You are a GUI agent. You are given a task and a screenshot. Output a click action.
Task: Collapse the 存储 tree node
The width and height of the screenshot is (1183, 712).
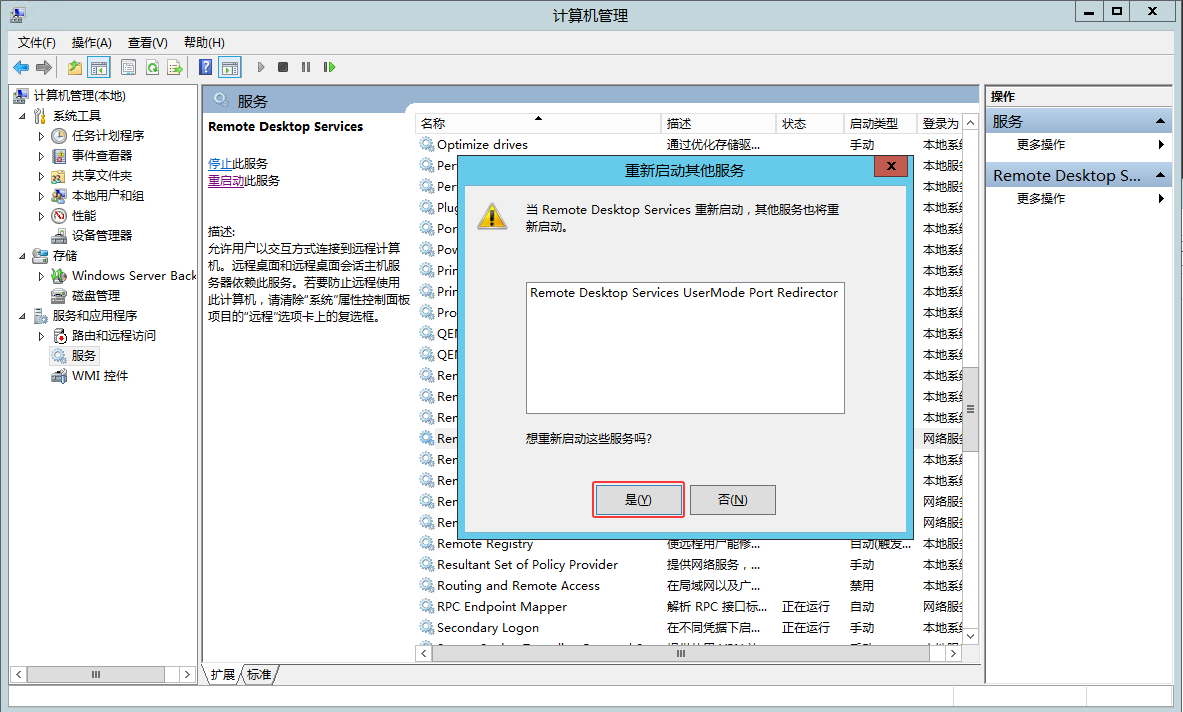23,256
